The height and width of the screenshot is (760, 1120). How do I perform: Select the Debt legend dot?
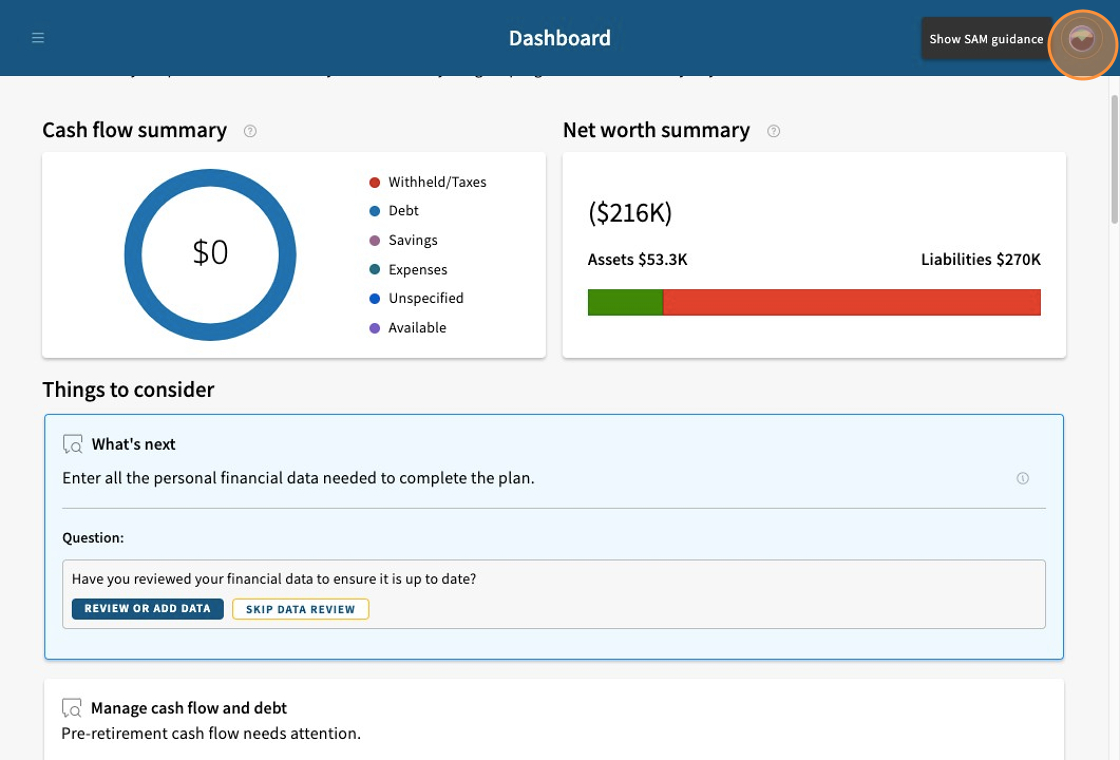(x=374, y=211)
